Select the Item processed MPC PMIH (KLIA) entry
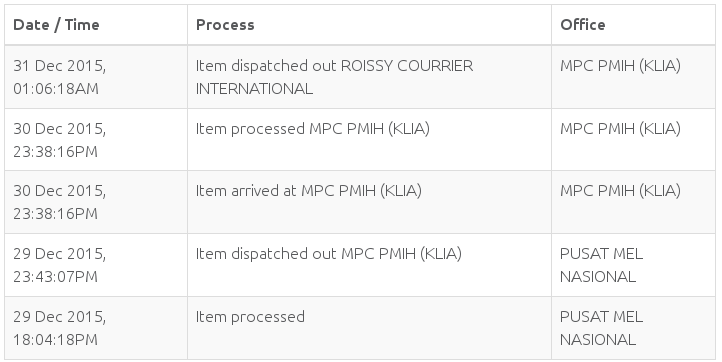Screen dimensions: 722x362 [x=313, y=129]
